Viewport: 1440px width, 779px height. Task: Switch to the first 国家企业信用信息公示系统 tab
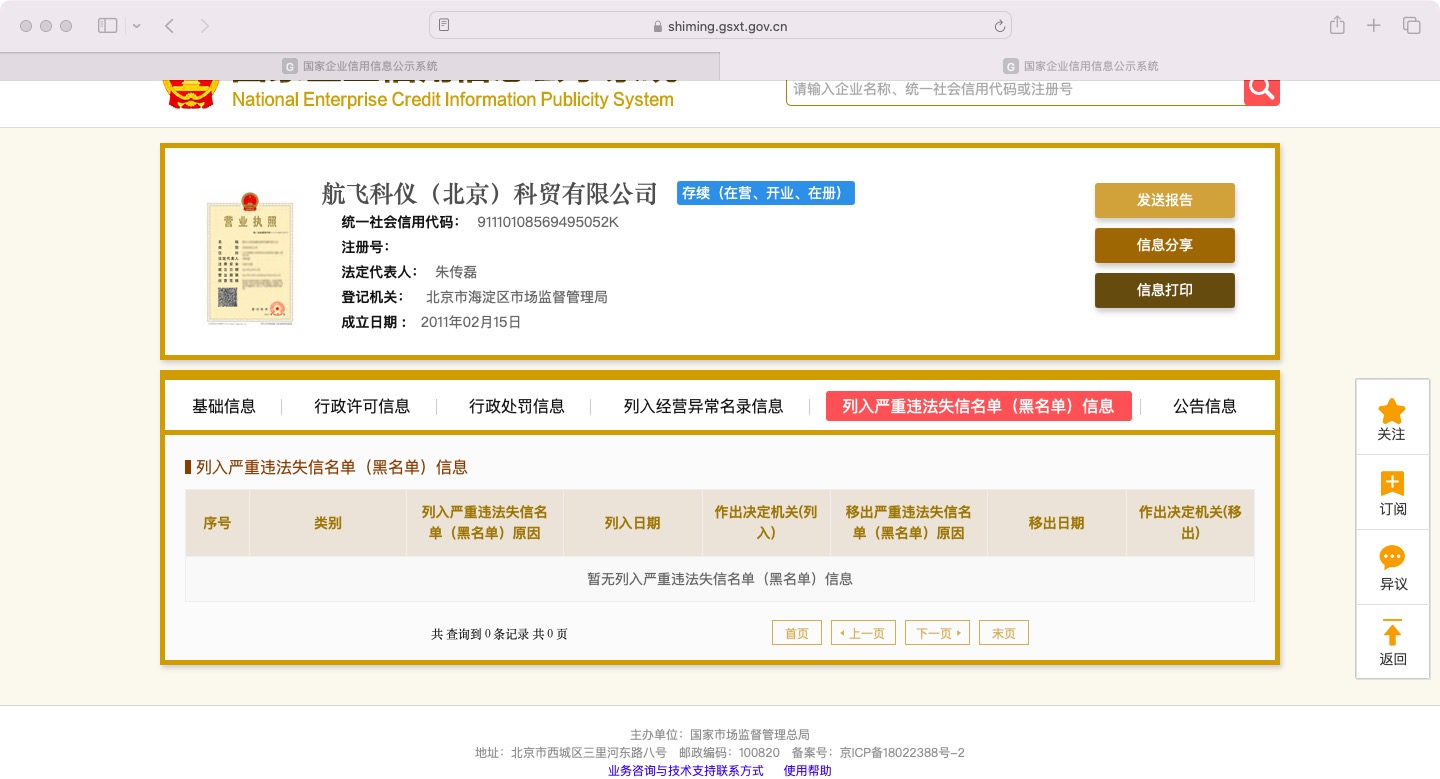(x=360, y=66)
